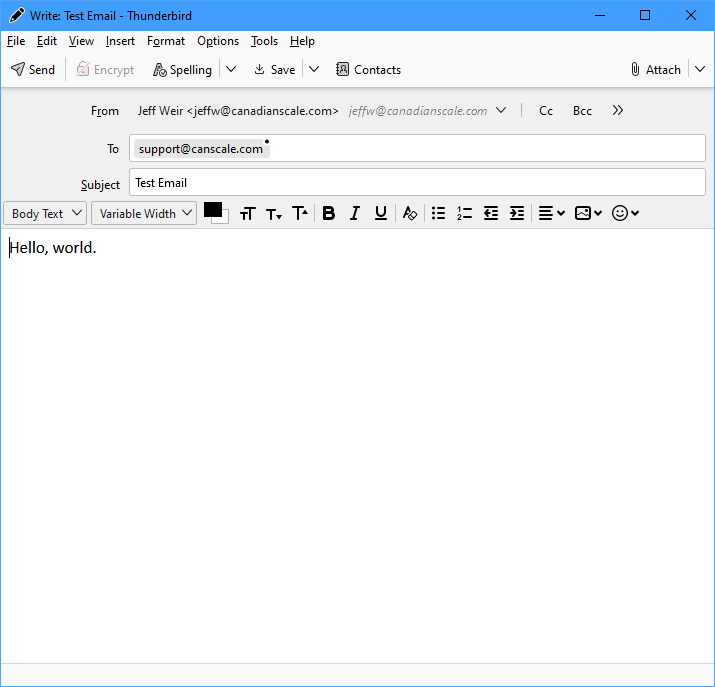Click the Attach paperclip button
Image resolution: width=715 pixels, height=687 pixels.
655,70
